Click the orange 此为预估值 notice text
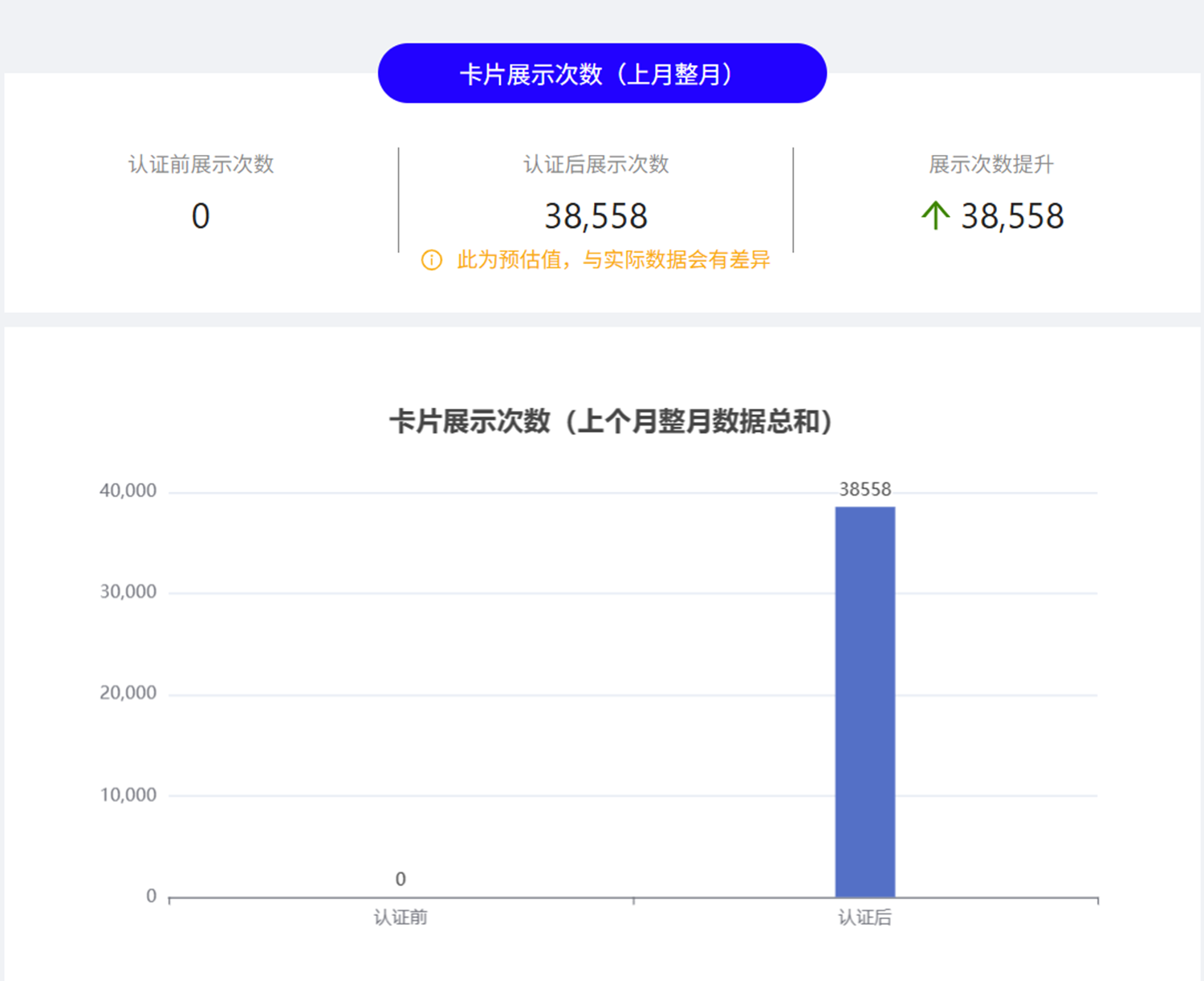This screenshot has height=981, width=1204. (x=613, y=260)
